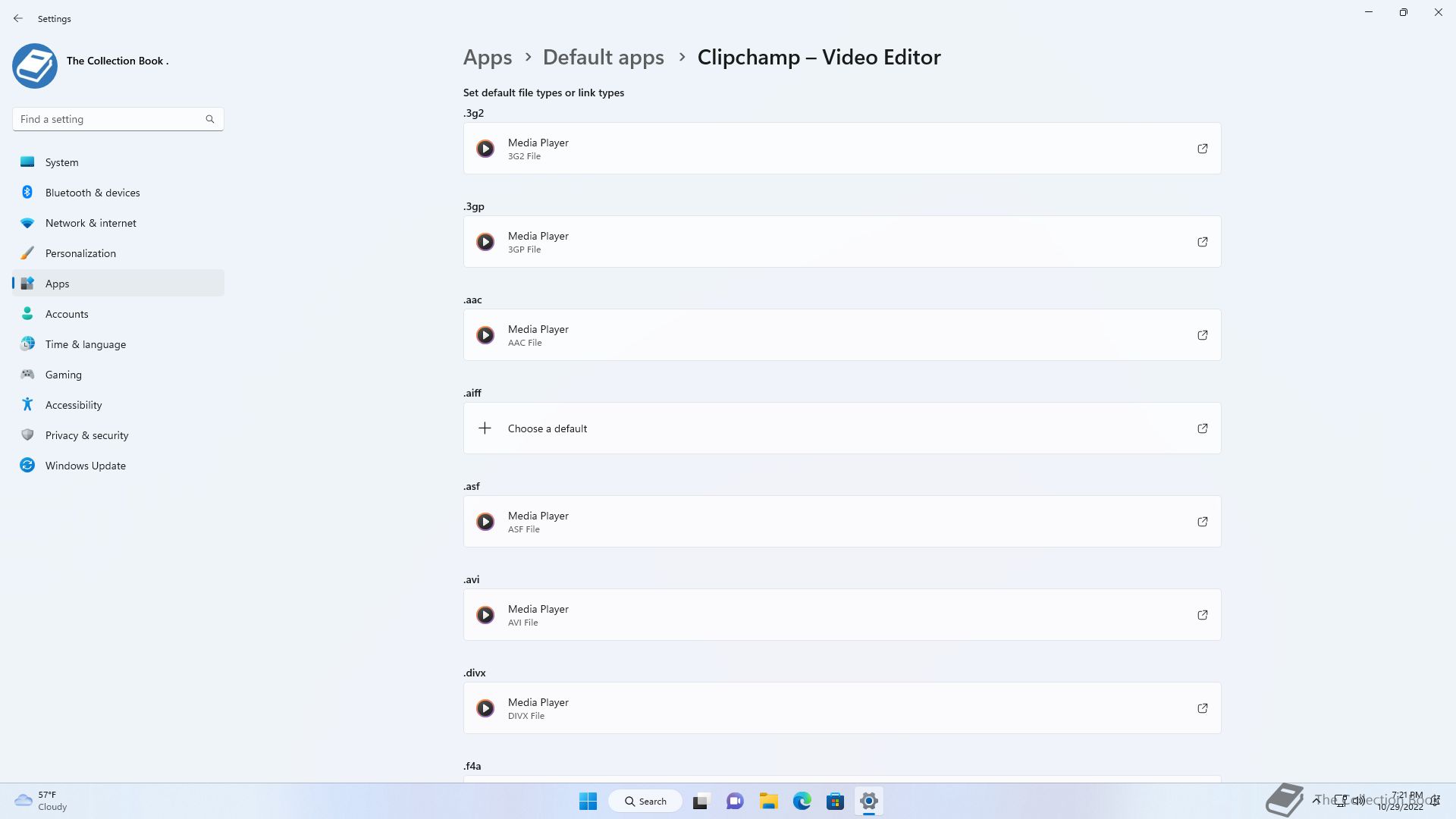Click plus icon for .aiff default

pos(485,428)
